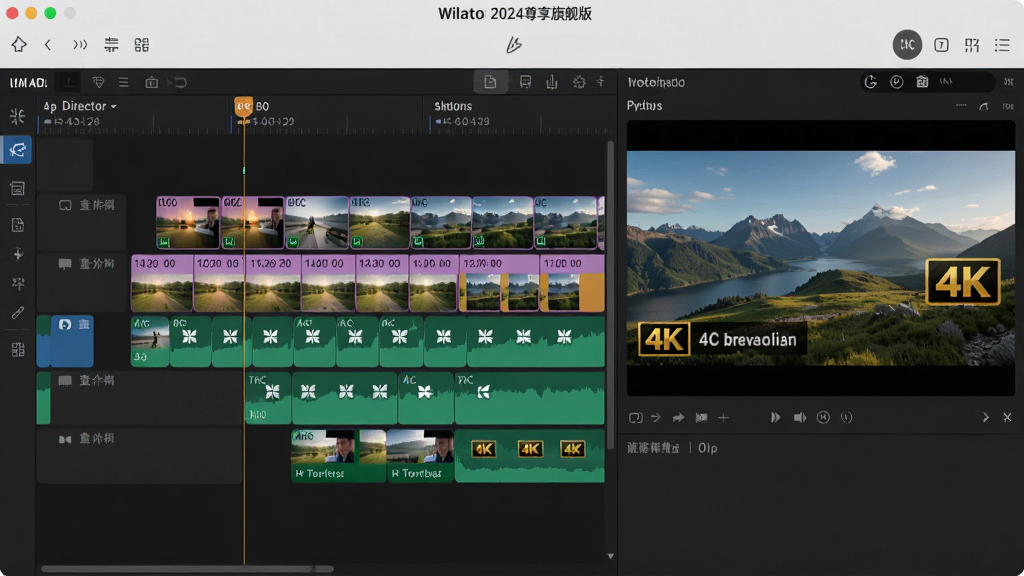
Task: Click the refresh icon in preview panel header
Action: pyautogui.click(x=871, y=82)
